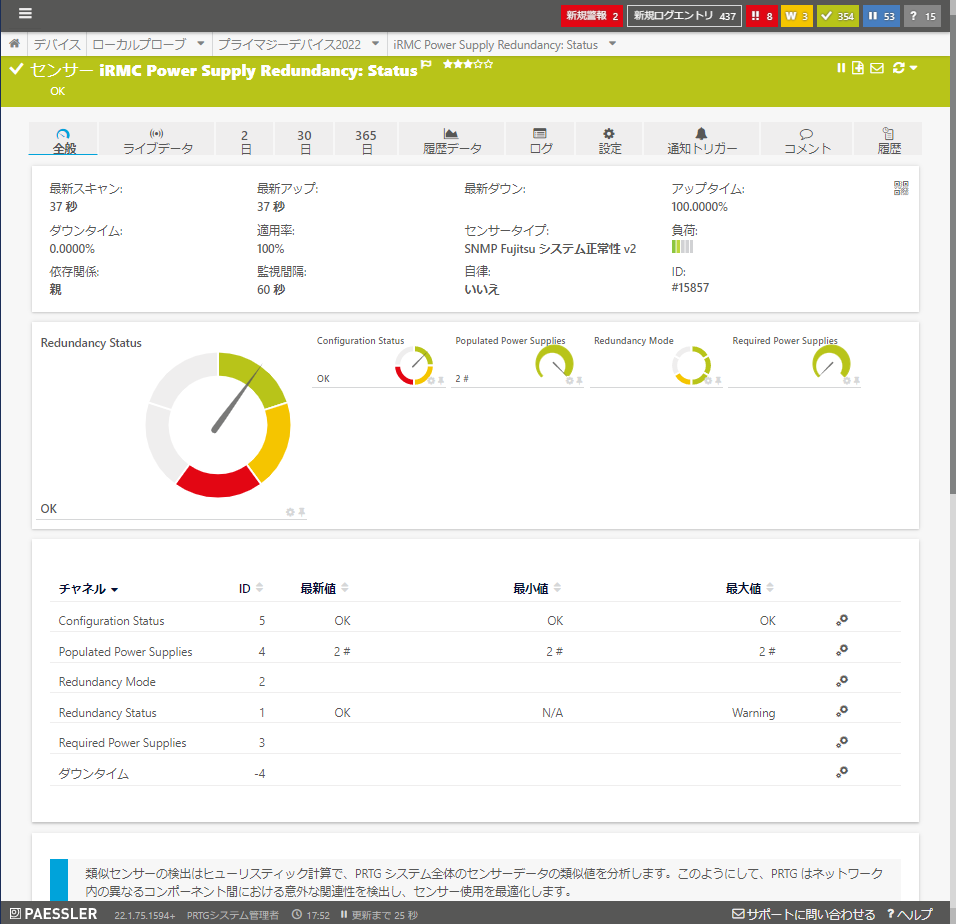Image resolution: width=956 pixels, height=924 pixels.
Task: Sort table by 最新値 column
Action: (324, 588)
